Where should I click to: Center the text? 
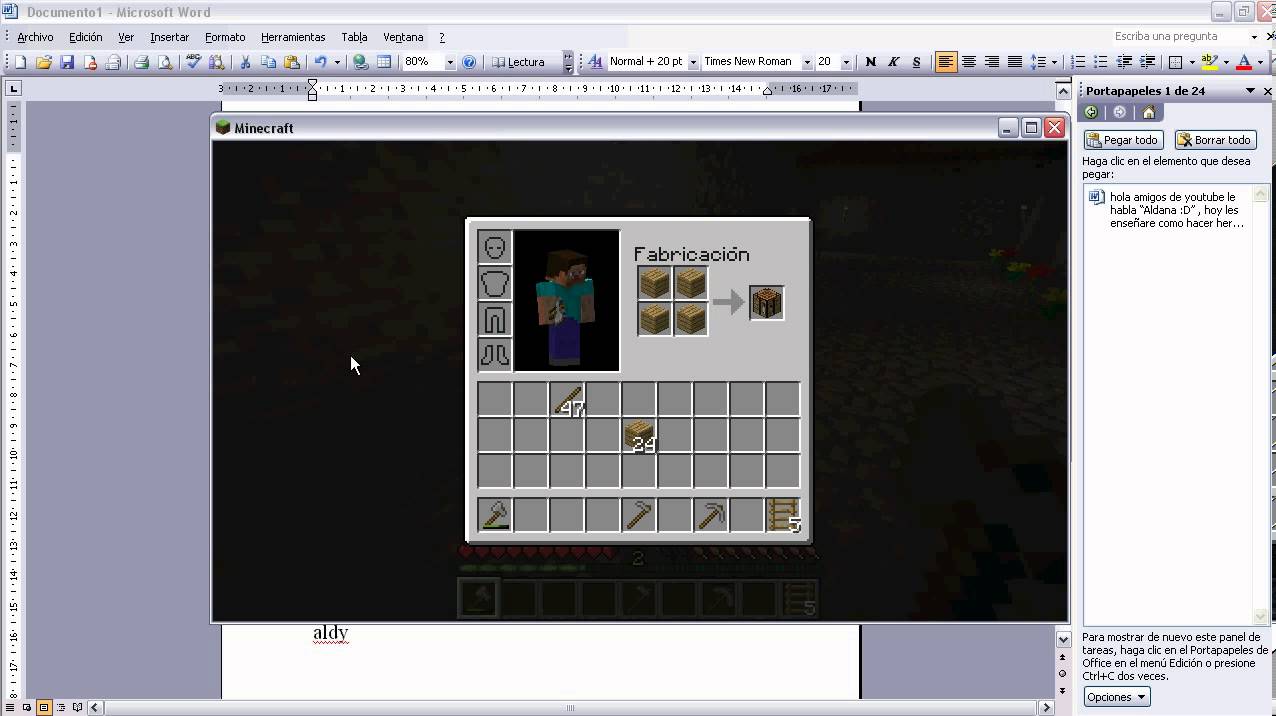[968, 62]
